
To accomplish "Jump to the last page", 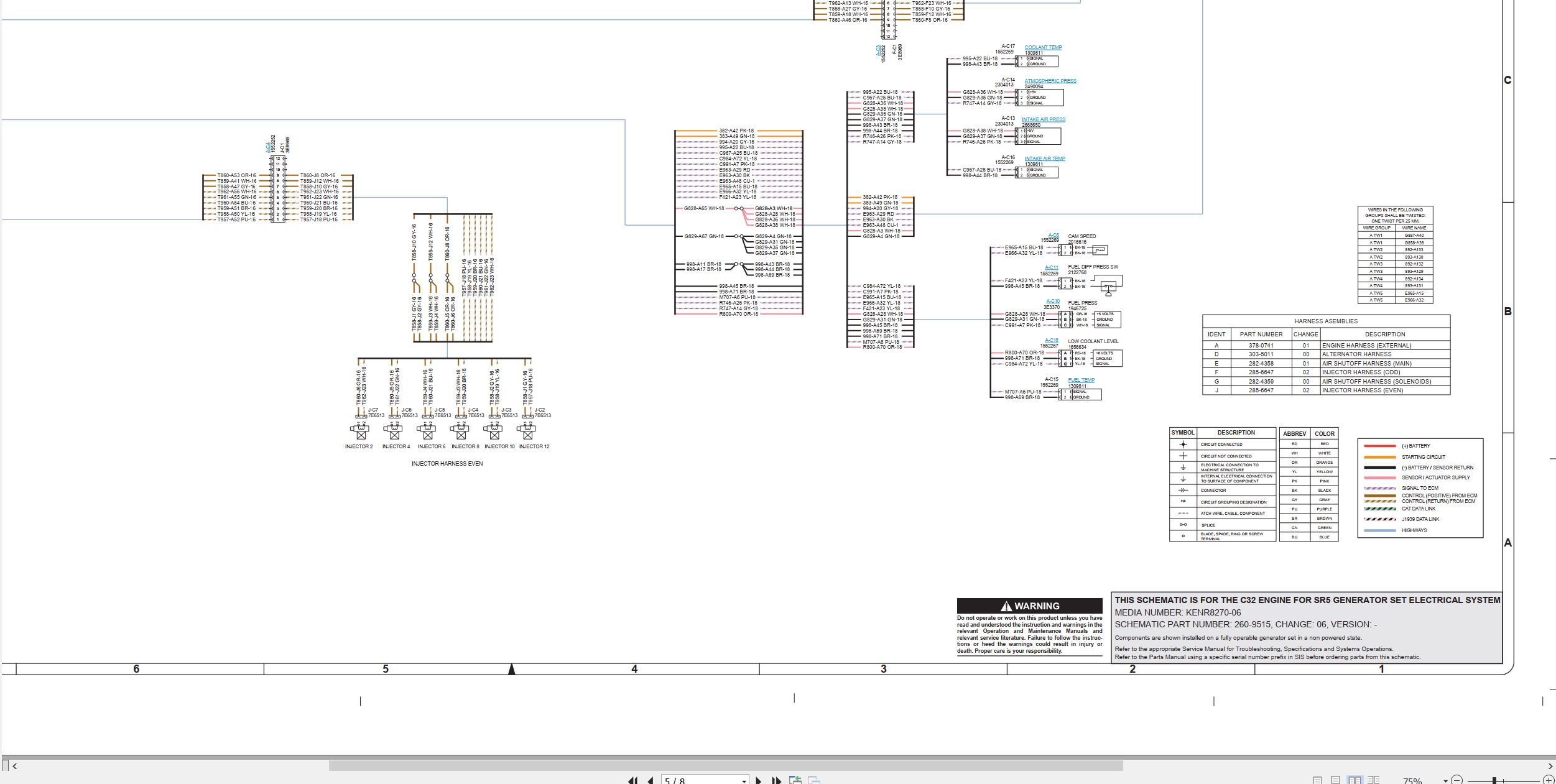I will pos(776,780).
